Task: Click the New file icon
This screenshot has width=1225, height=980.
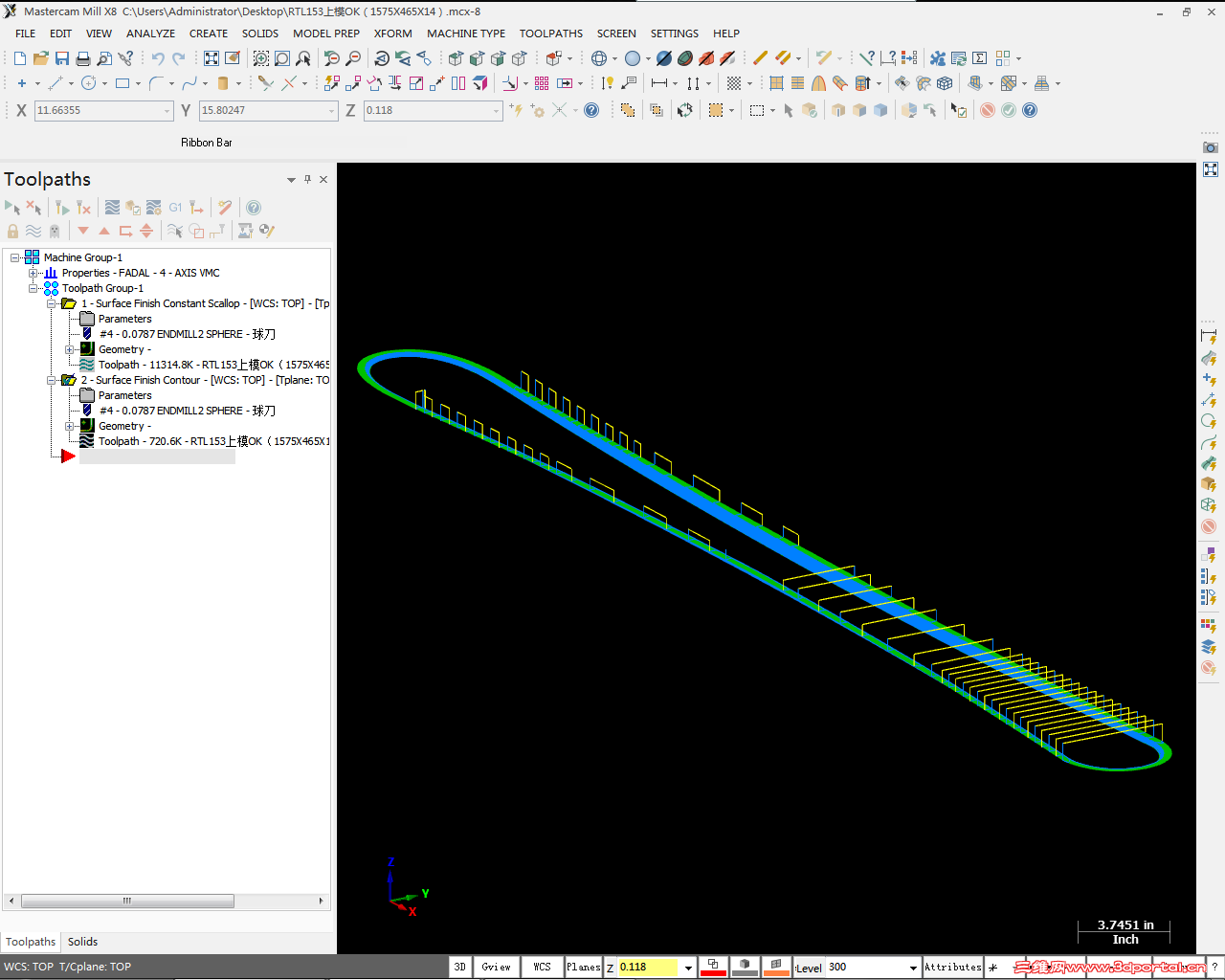Action: [x=20, y=58]
